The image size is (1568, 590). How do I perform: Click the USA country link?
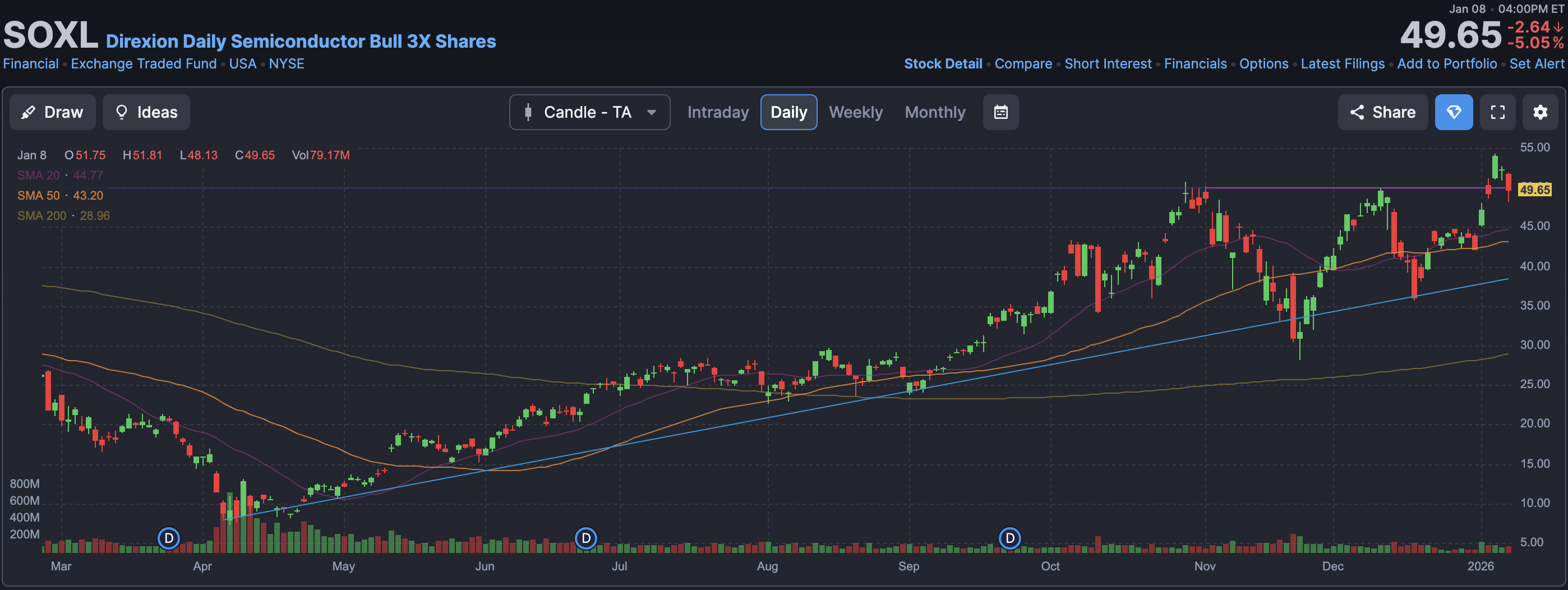[x=243, y=64]
